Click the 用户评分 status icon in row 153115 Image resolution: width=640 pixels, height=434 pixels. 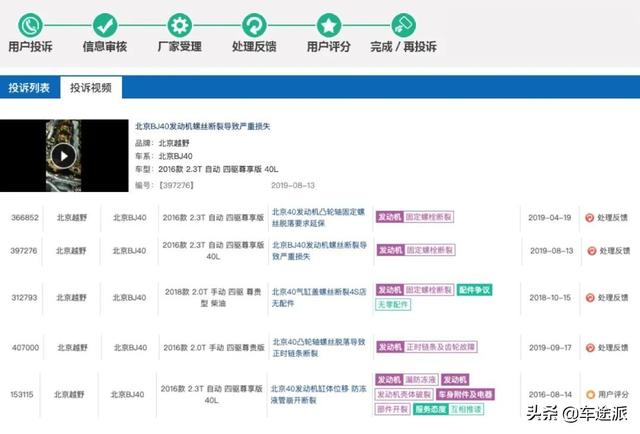(590, 395)
